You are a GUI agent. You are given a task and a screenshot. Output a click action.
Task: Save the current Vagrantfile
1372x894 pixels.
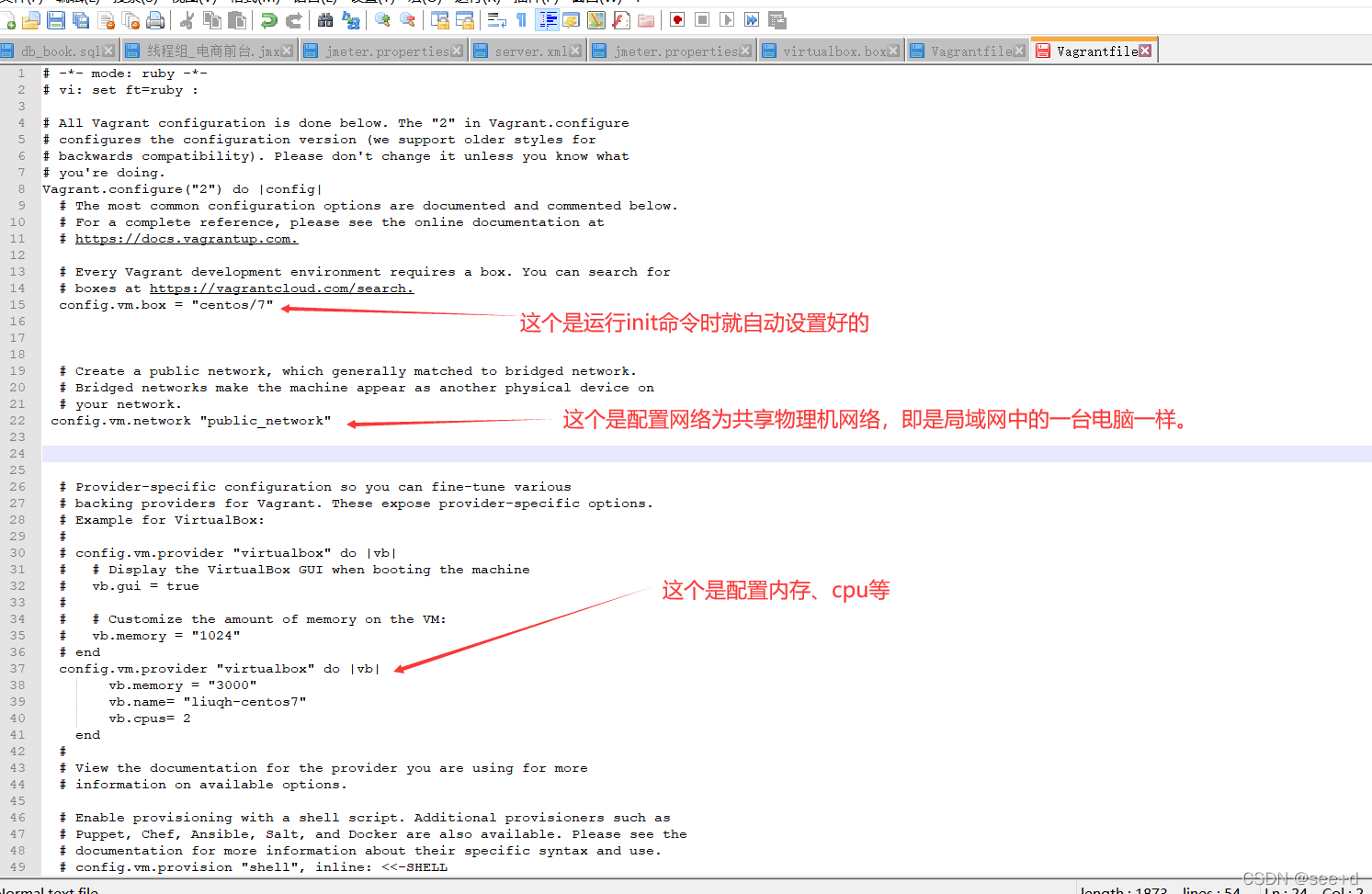(x=55, y=19)
